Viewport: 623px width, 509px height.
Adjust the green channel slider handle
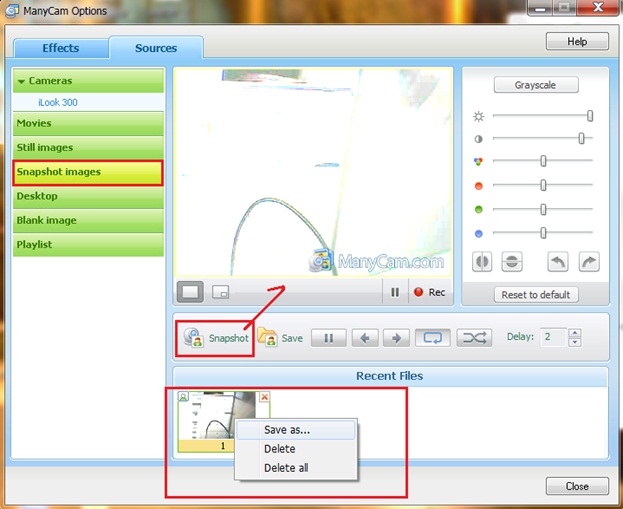point(543,209)
